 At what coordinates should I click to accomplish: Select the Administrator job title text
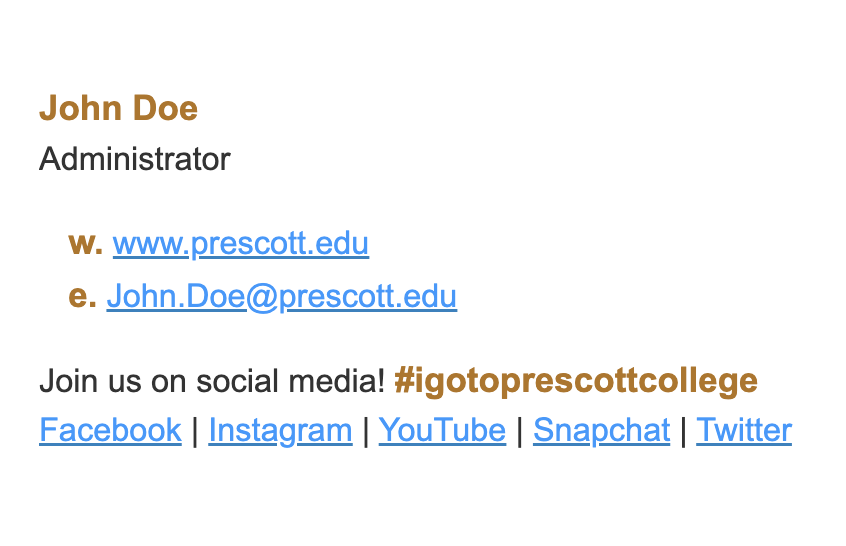point(135,159)
